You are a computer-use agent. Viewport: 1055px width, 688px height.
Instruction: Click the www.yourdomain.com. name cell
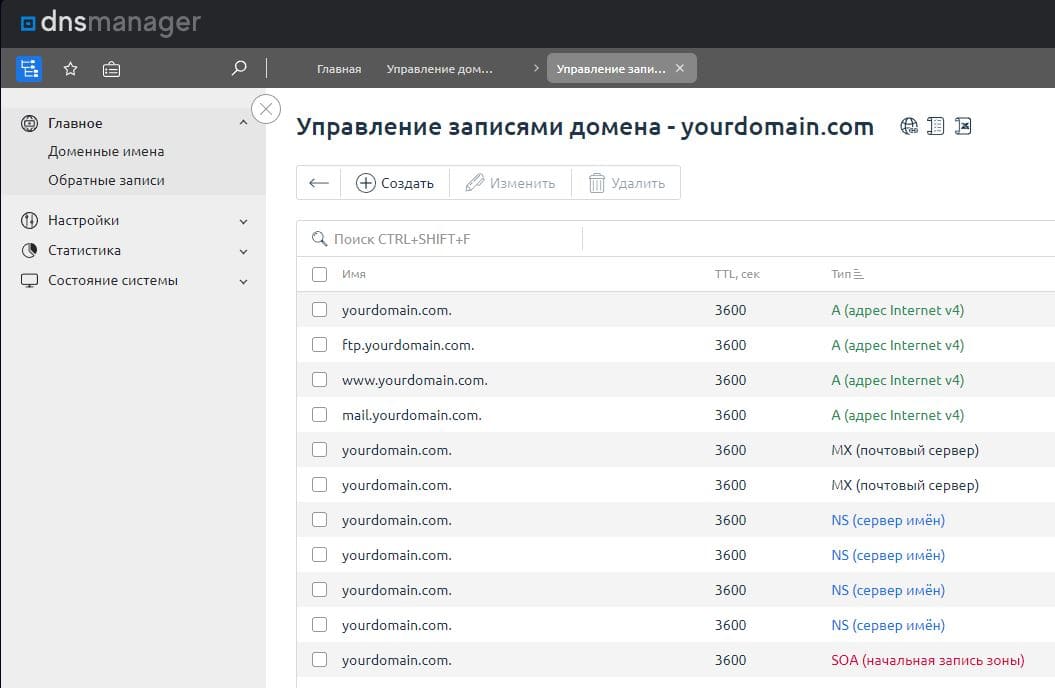pos(414,380)
